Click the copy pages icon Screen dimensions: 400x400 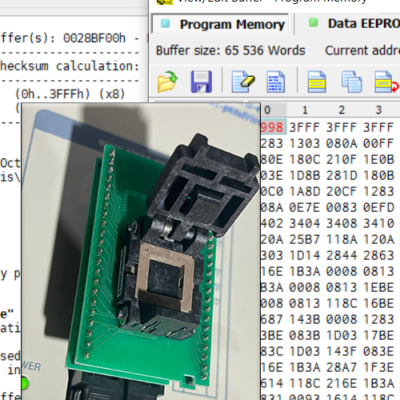point(351,81)
